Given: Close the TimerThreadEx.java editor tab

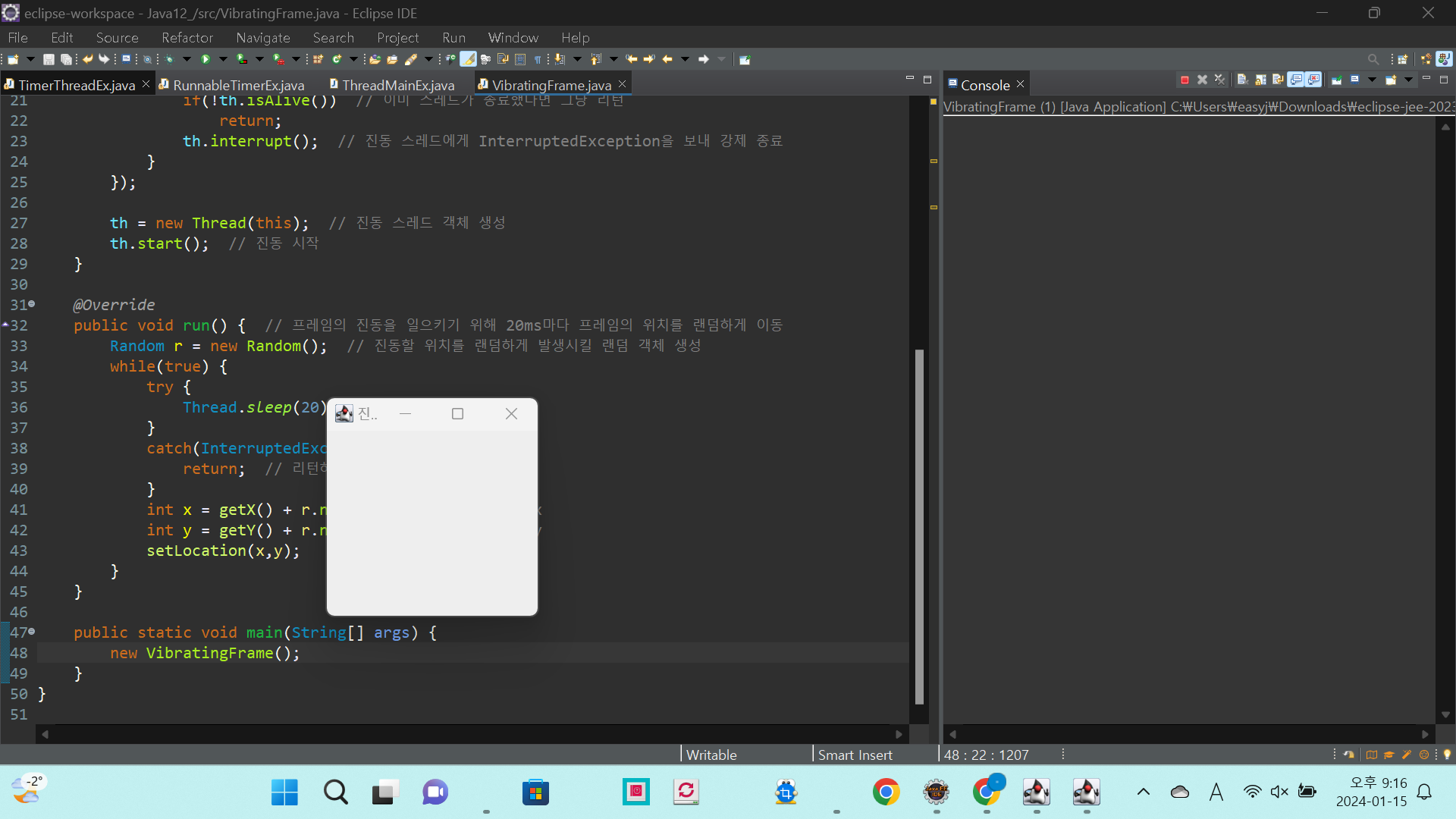Looking at the screenshot, I should [146, 84].
